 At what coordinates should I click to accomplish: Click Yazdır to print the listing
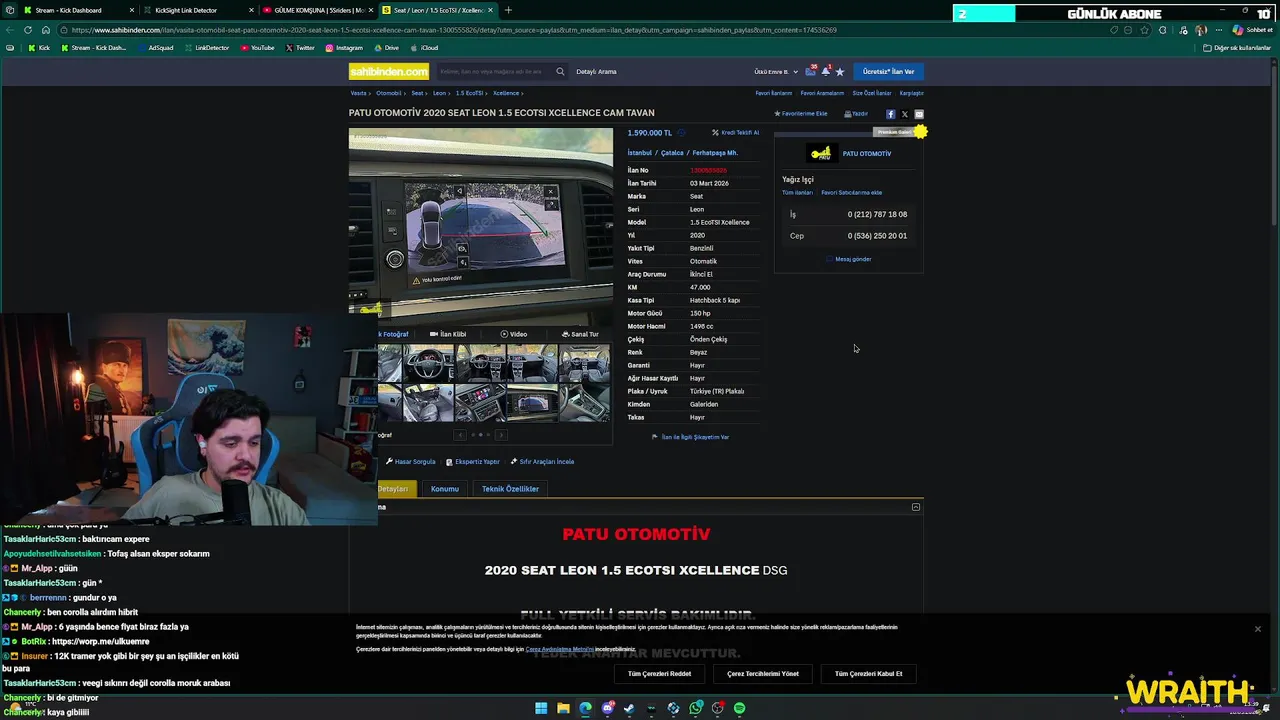coord(856,114)
